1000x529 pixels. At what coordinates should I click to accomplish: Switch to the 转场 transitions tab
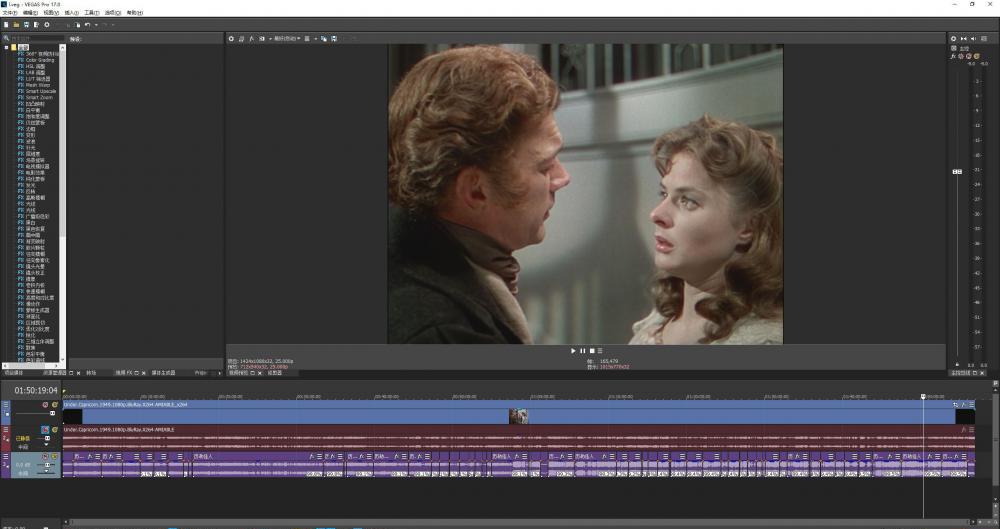point(91,373)
